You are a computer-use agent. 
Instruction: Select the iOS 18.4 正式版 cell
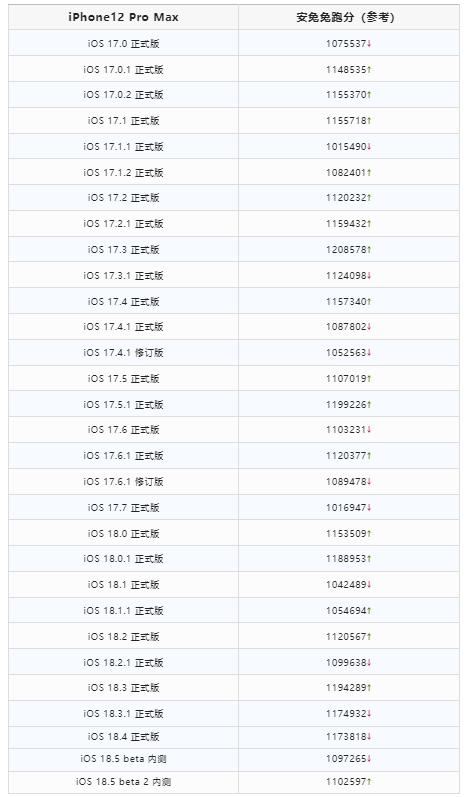[123, 737]
